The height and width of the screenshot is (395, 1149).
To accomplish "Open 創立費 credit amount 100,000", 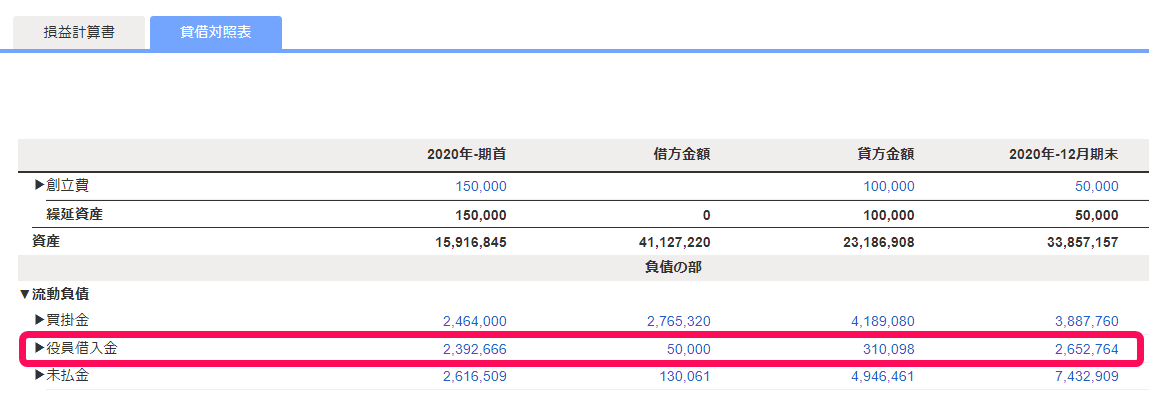I will pos(889,186).
